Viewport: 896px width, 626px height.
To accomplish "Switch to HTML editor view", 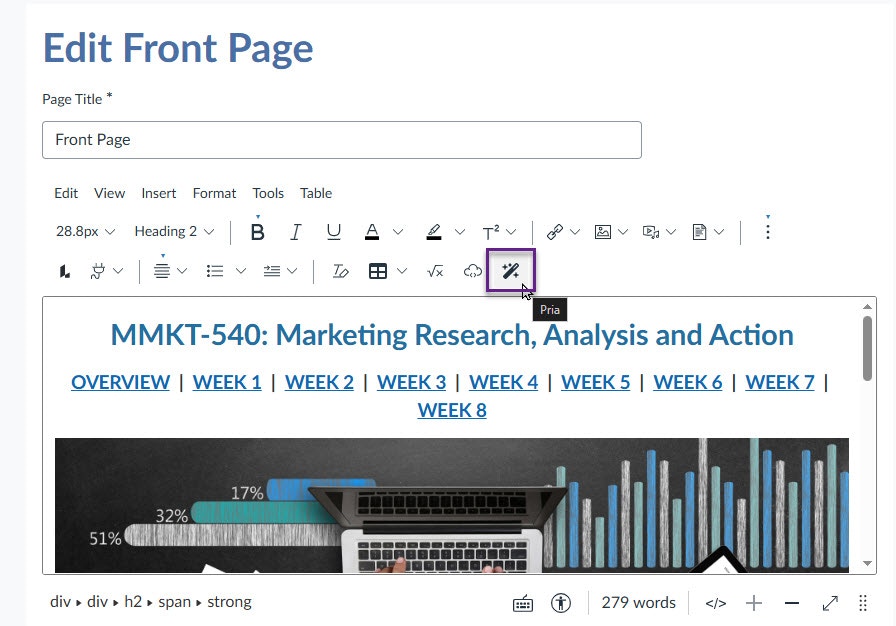I will click(715, 603).
